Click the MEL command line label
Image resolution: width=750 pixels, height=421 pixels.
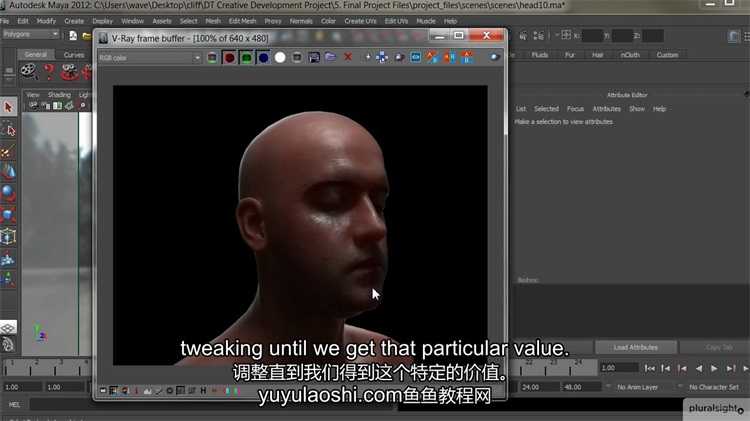point(14,405)
